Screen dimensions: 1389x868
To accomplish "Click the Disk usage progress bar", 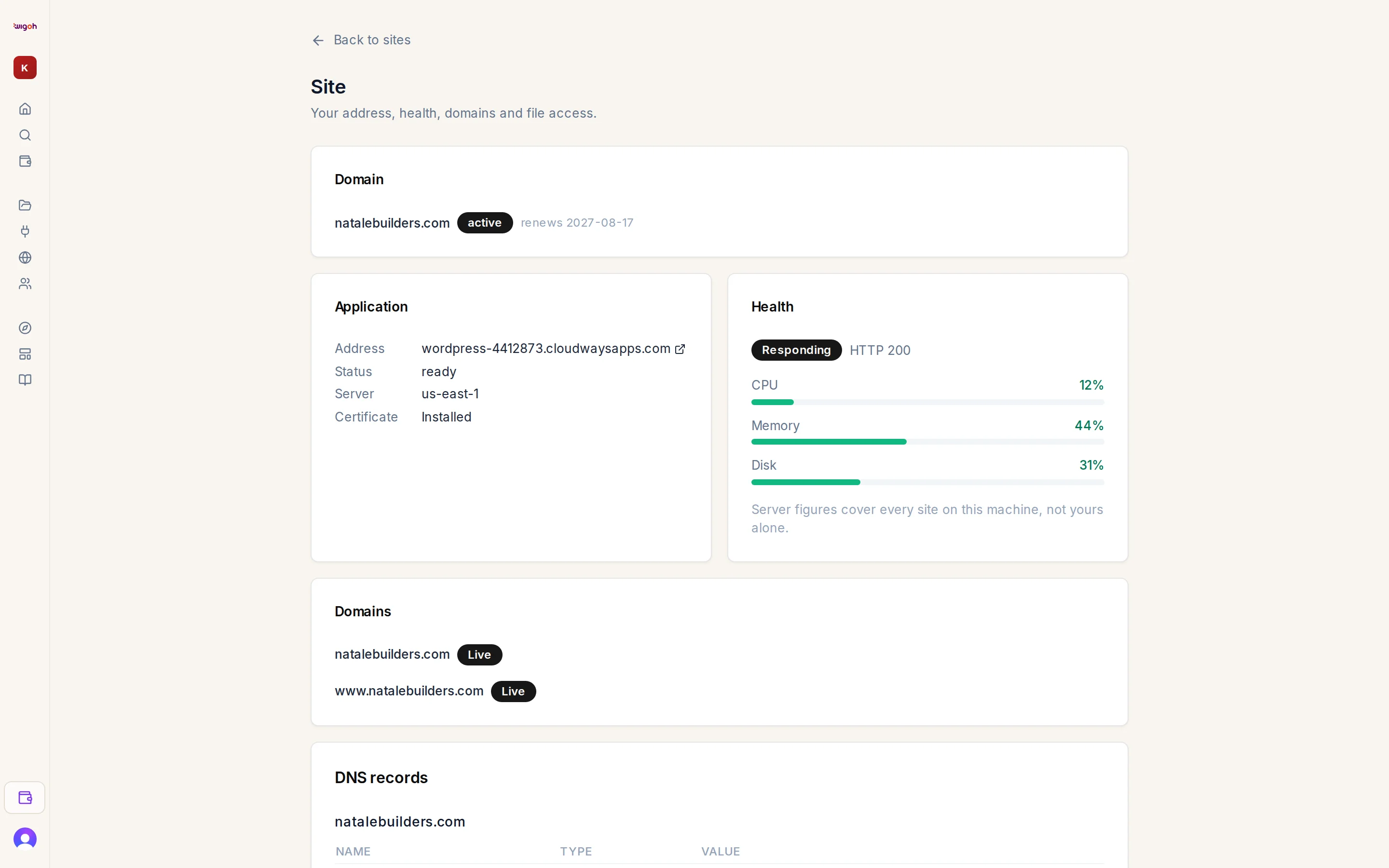I will point(927,482).
